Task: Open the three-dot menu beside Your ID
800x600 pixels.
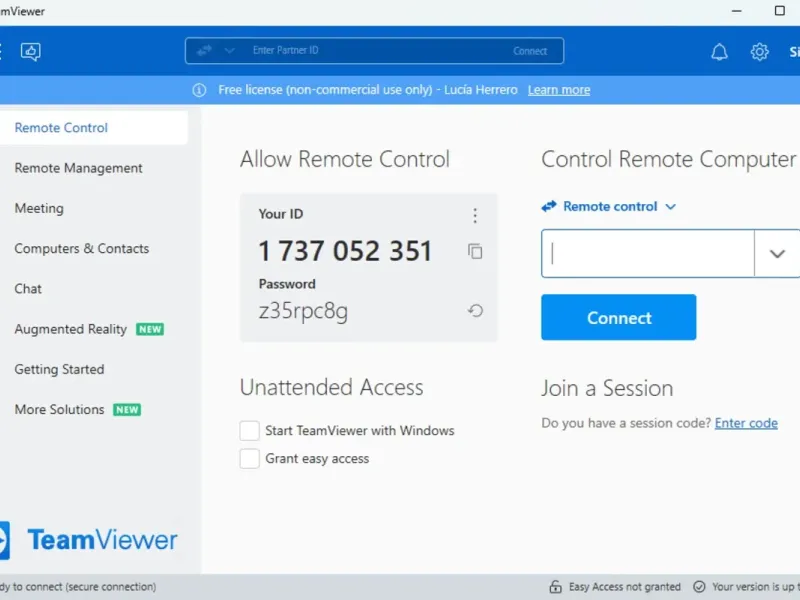Action: coord(475,216)
